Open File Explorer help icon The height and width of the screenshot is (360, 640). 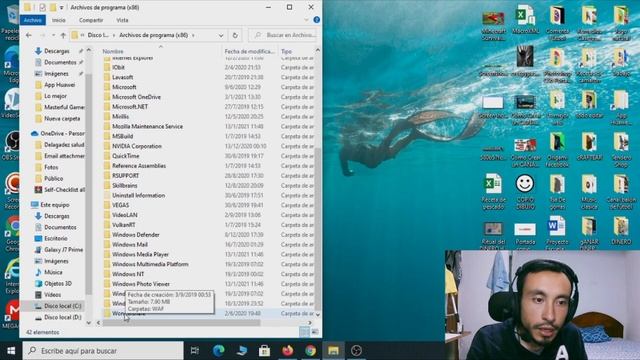(316, 20)
